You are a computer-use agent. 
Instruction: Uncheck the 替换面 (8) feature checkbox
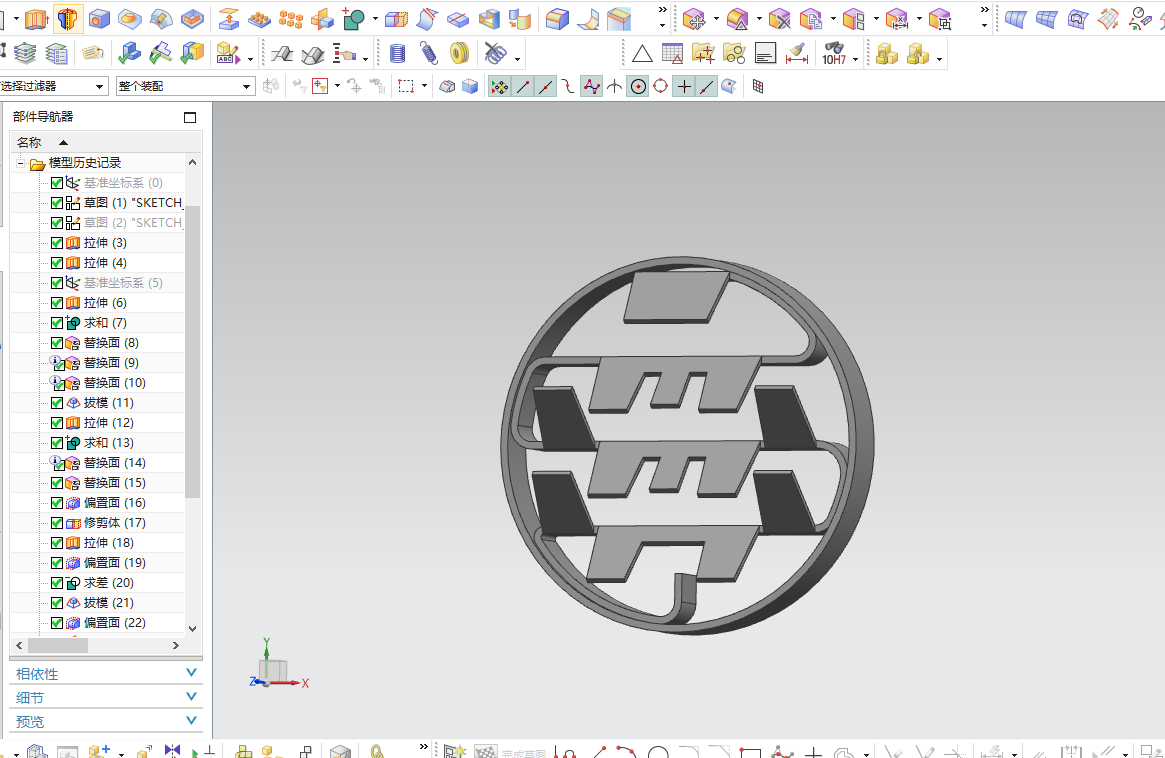[x=56, y=343]
